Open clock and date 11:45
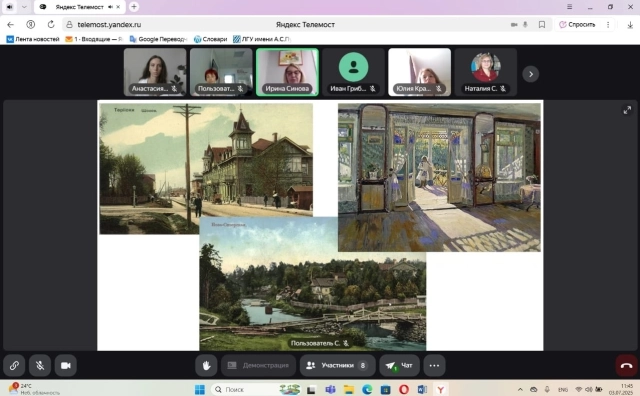 (621, 389)
